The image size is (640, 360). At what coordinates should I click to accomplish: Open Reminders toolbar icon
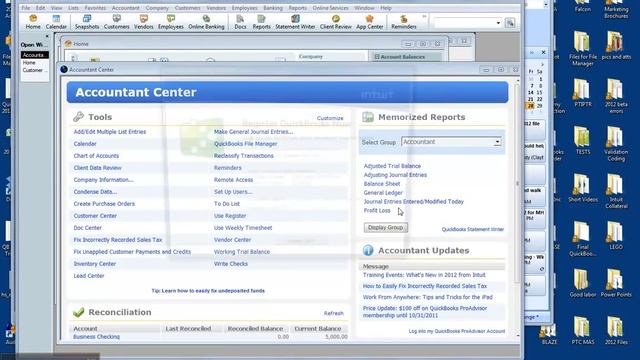404,22
